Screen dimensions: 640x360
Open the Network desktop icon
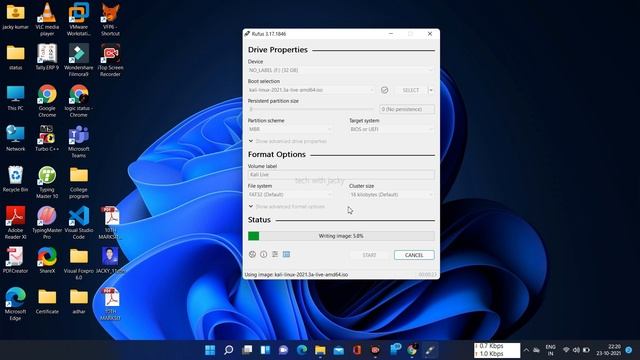point(16,139)
